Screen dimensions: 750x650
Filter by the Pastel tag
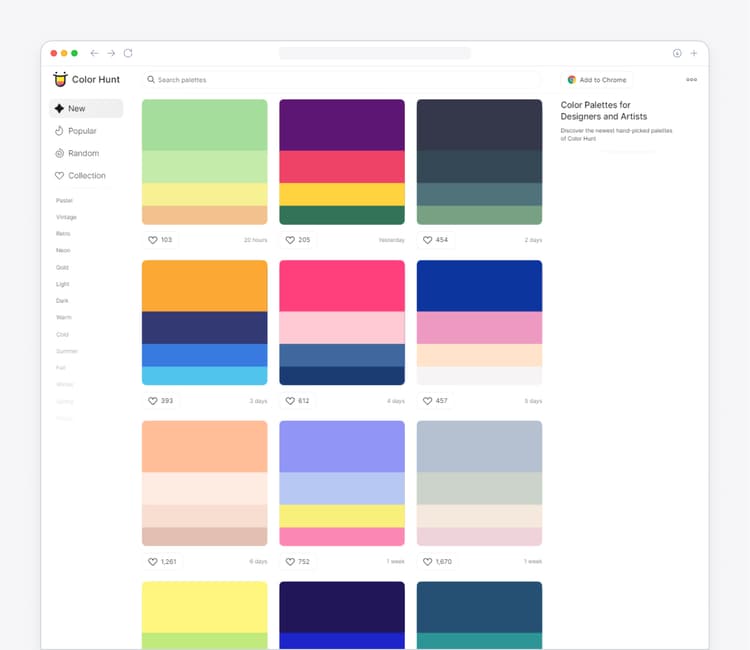point(64,200)
